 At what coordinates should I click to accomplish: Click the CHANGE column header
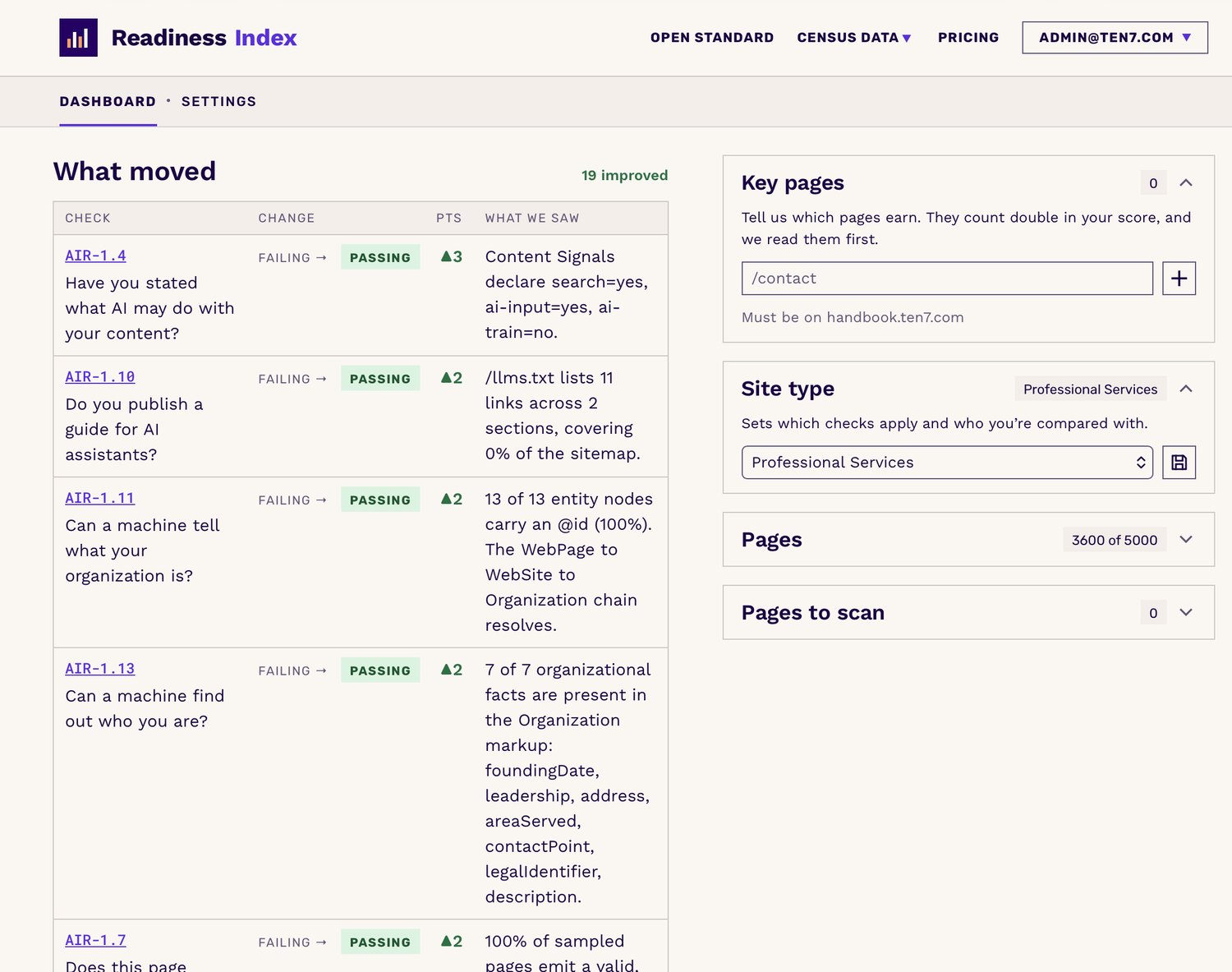pos(287,218)
